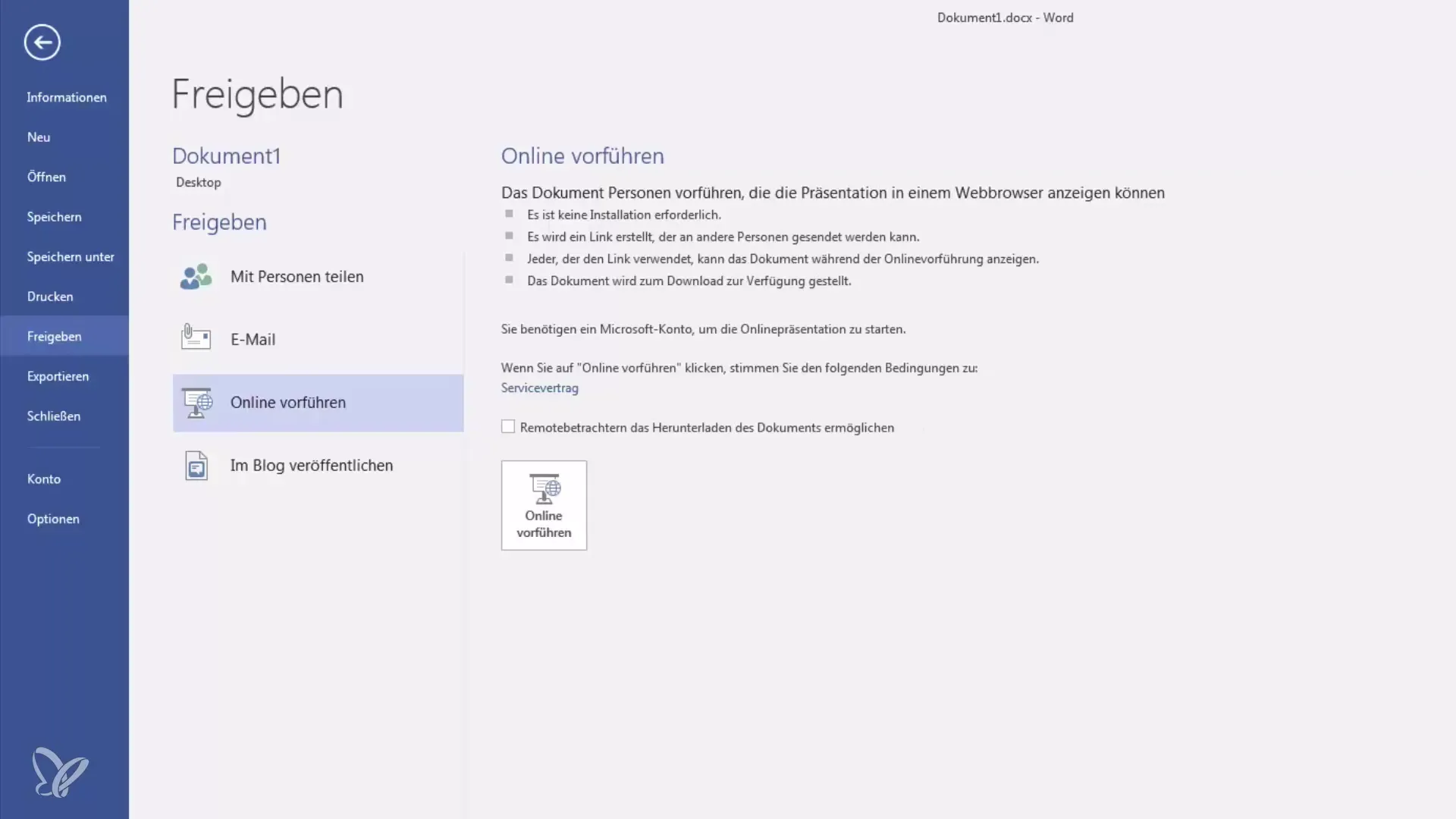Viewport: 1456px width, 819px height.
Task: Click the E-Mail envelope icon
Action: click(x=196, y=337)
